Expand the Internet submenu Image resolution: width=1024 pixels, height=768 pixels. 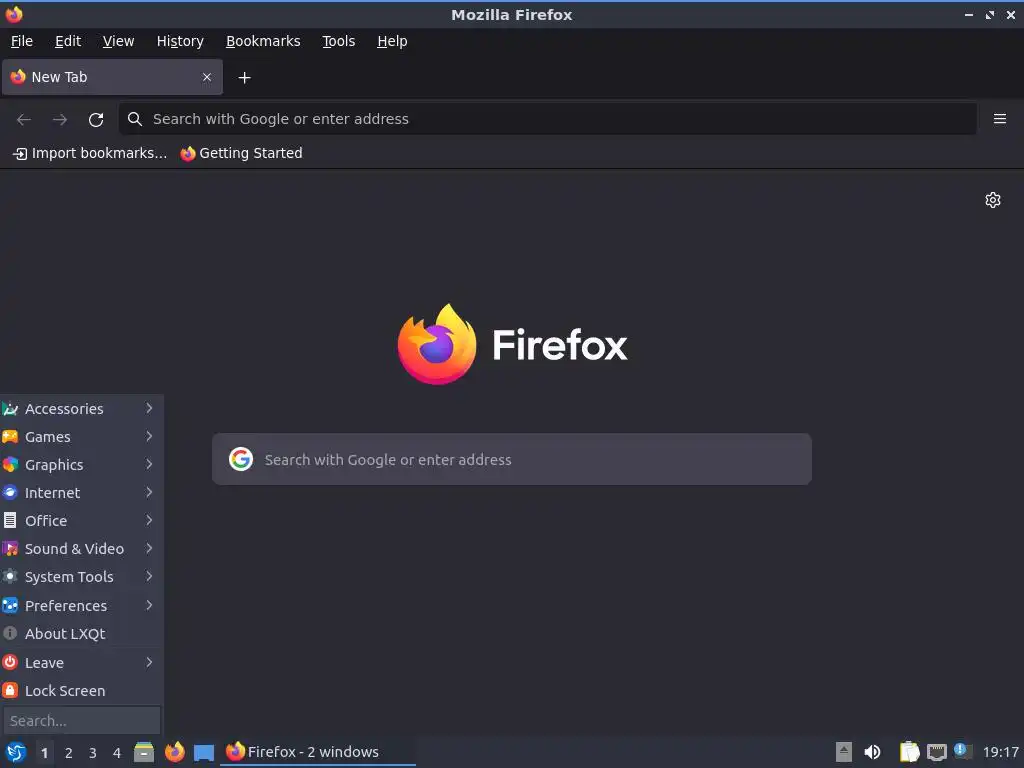coord(82,493)
